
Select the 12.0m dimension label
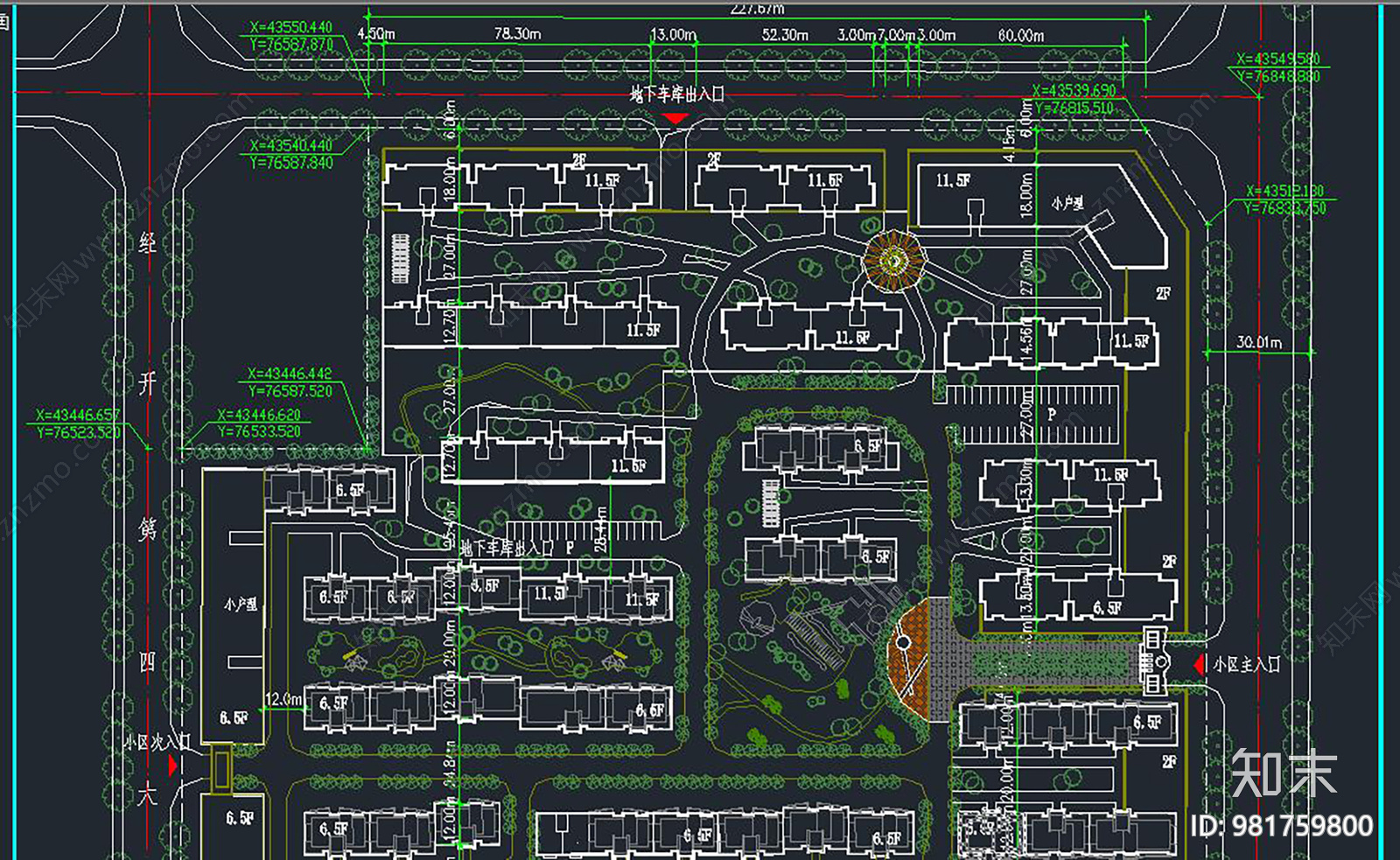[x=283, y=699]
